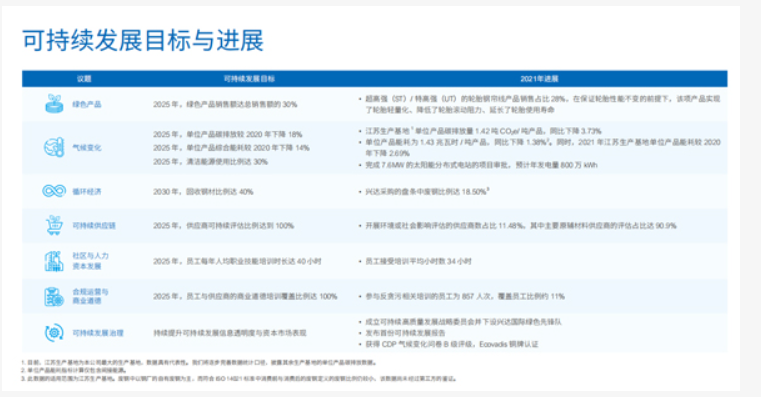Click the goal 单位产品综合能耗较 2020 年下降 14%
Viewport: 761px width, 397px height.
[x=232, y=148]
